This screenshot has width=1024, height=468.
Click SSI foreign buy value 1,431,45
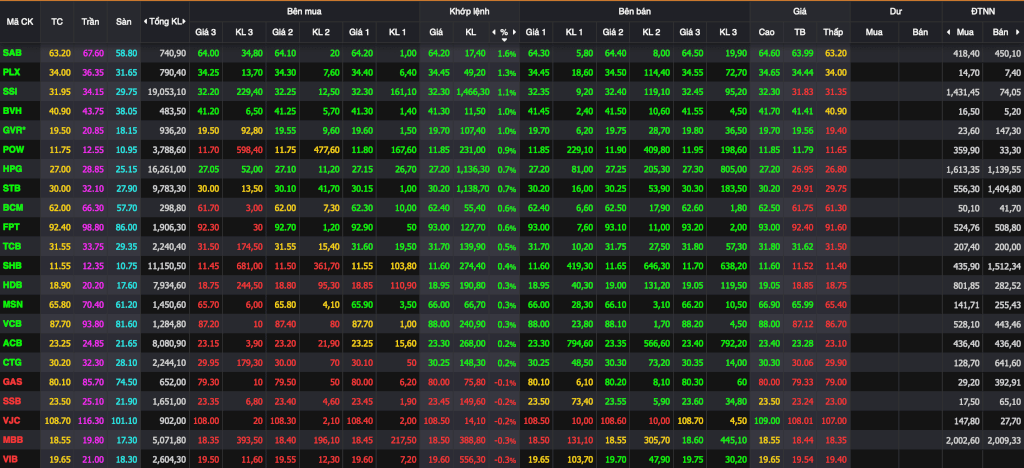click(963, 91)
